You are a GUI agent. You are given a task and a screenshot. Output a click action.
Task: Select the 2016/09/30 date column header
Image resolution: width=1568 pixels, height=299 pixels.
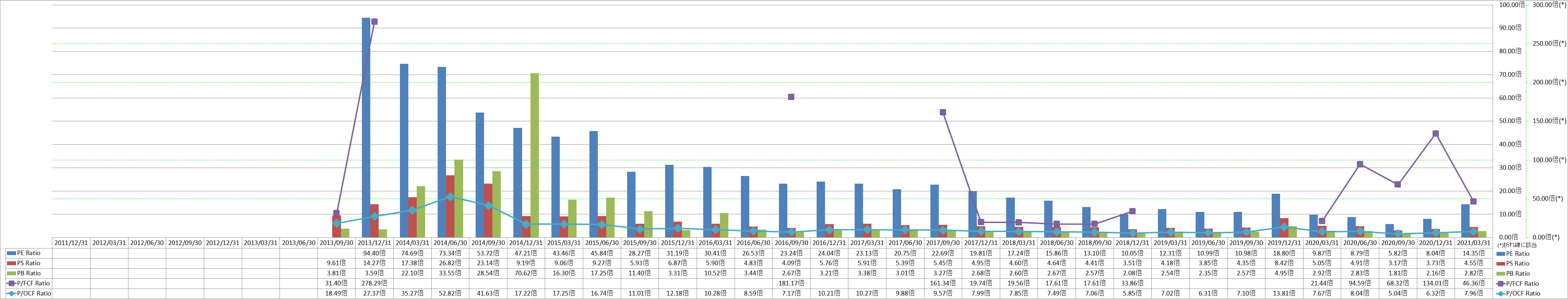791,243
